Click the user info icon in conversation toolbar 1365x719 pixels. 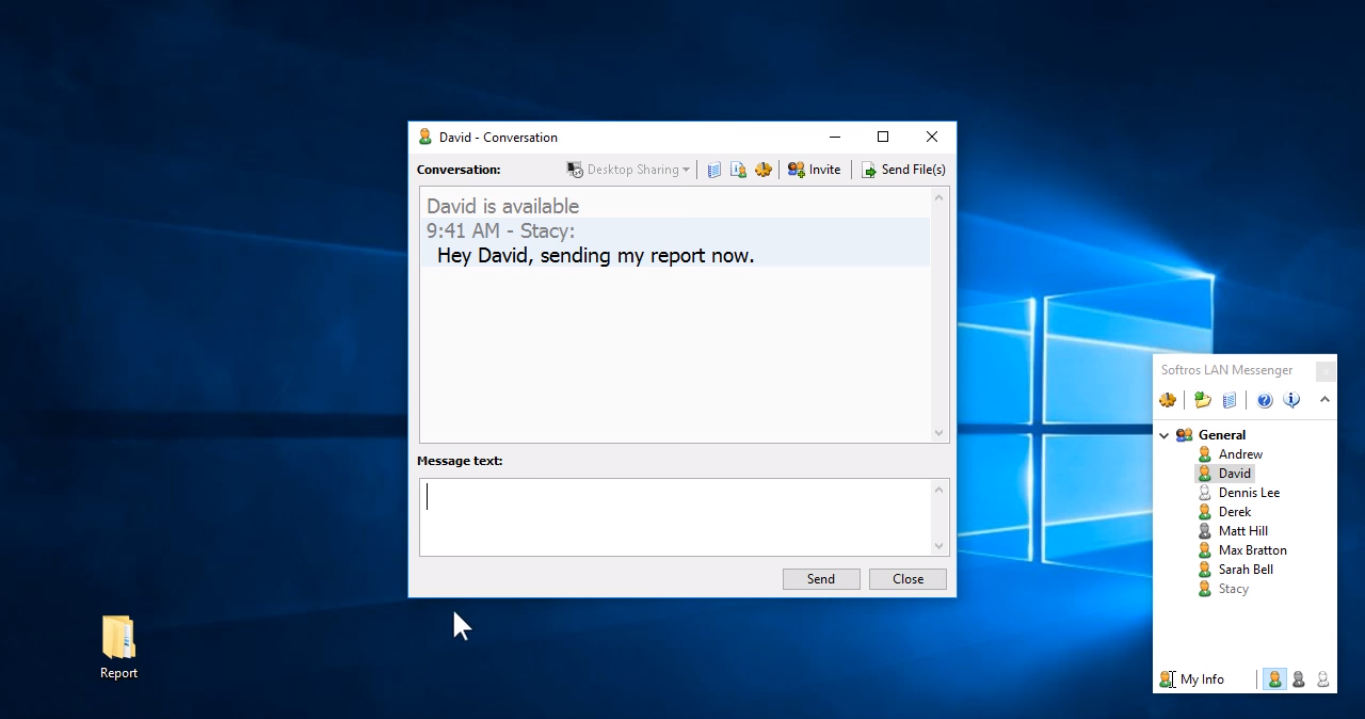[x=738, y=170]
